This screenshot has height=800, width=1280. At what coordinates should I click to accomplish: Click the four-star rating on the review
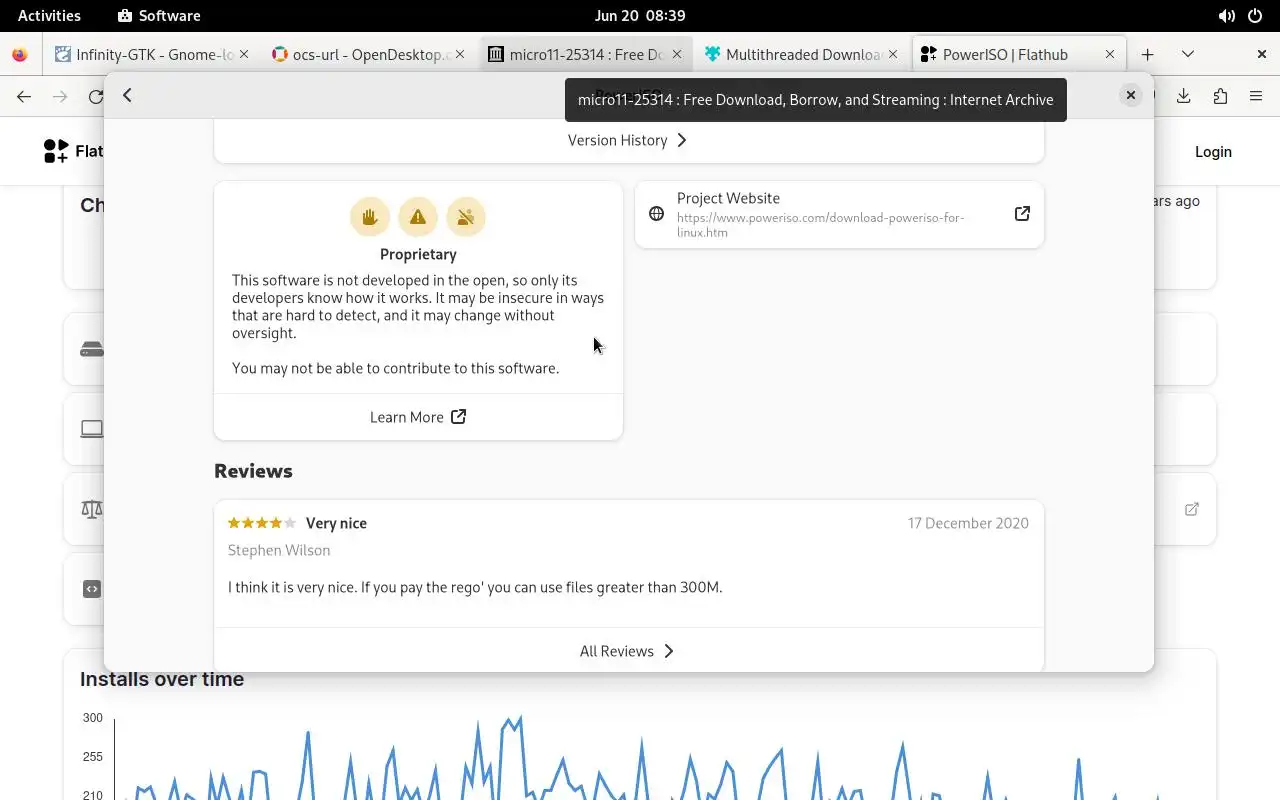[x=262, y=523]
